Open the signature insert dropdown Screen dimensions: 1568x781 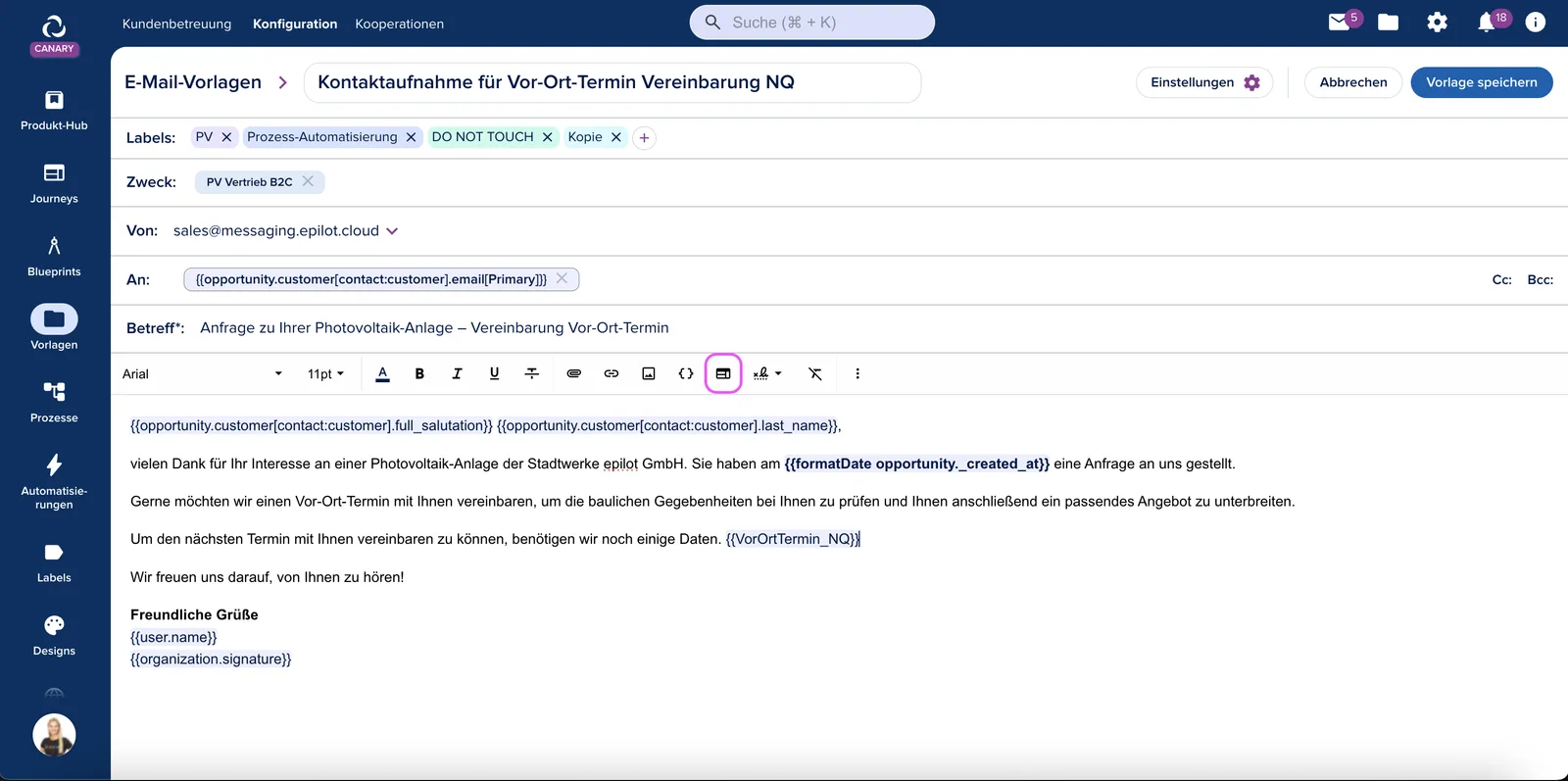point(767,373)
